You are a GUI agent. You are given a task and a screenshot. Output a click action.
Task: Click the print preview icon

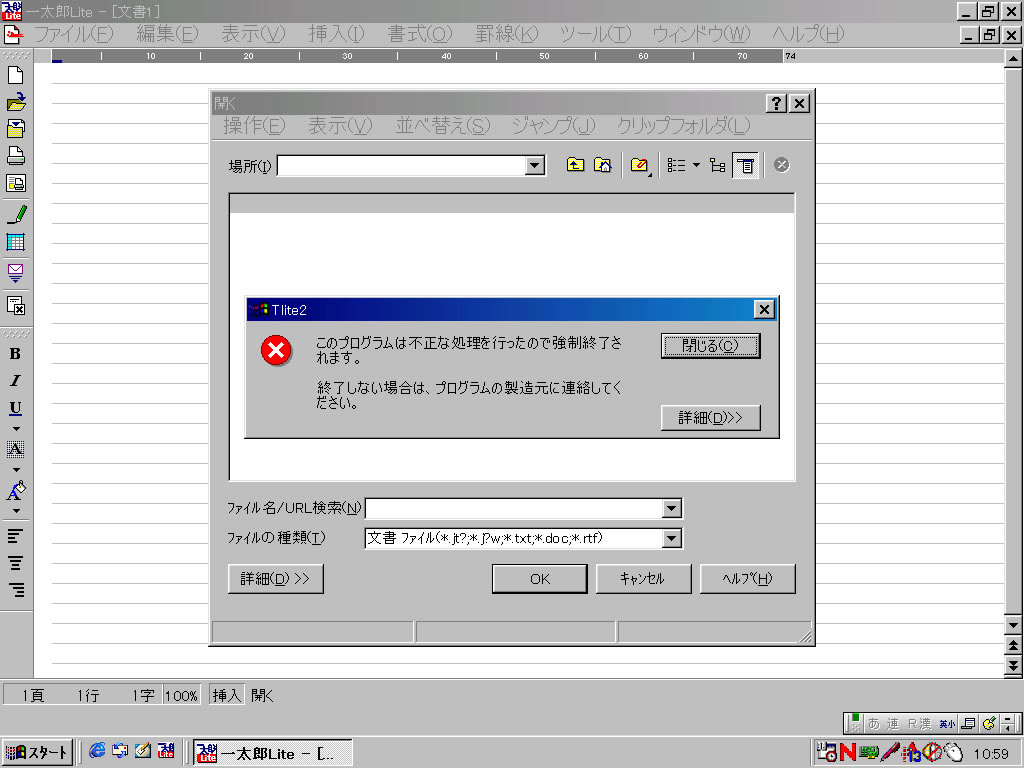pos(16,183)
